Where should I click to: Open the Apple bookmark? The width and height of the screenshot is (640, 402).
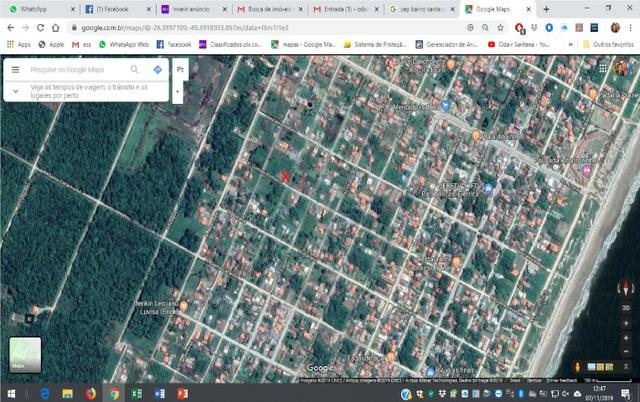51,44
